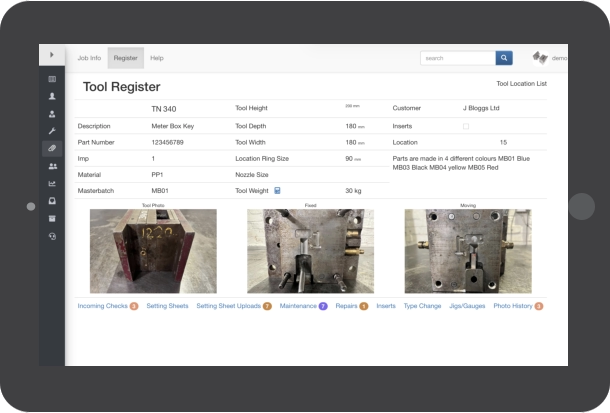The width and height of the screenshot is (610, 413).
Task: Open the chart statistics icon in sidebar
Action: coord(52,183)
